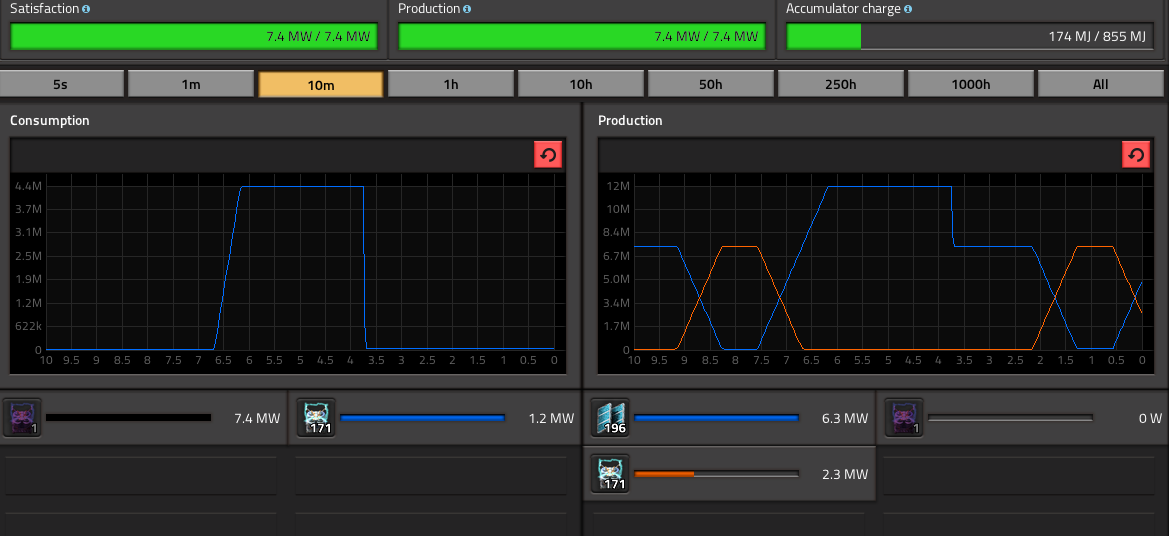Click the info icon beside Accumulator charge
The image size is (1169, 536).
pos(908,10)
